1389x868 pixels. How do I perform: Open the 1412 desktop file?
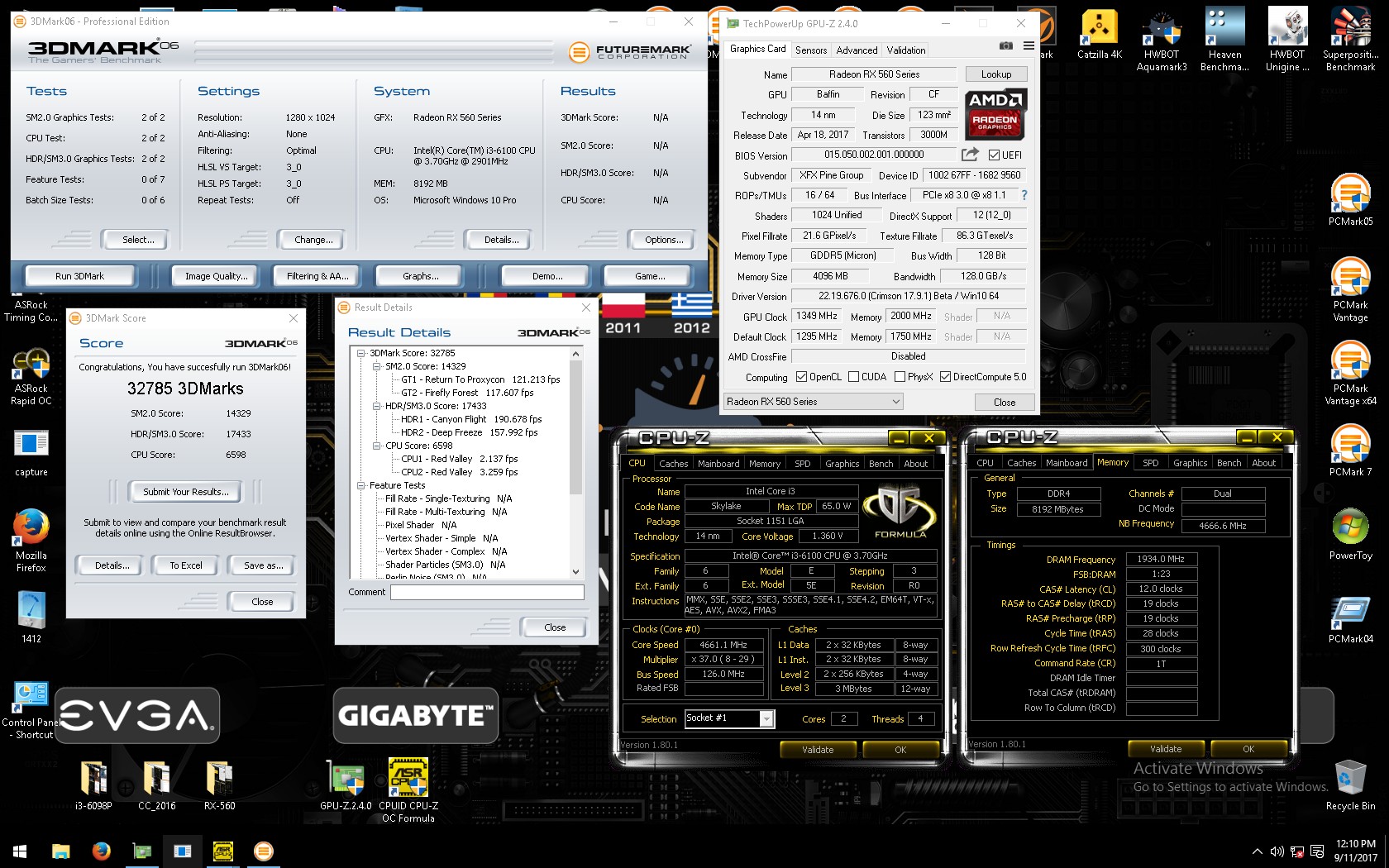coord(31,618)
